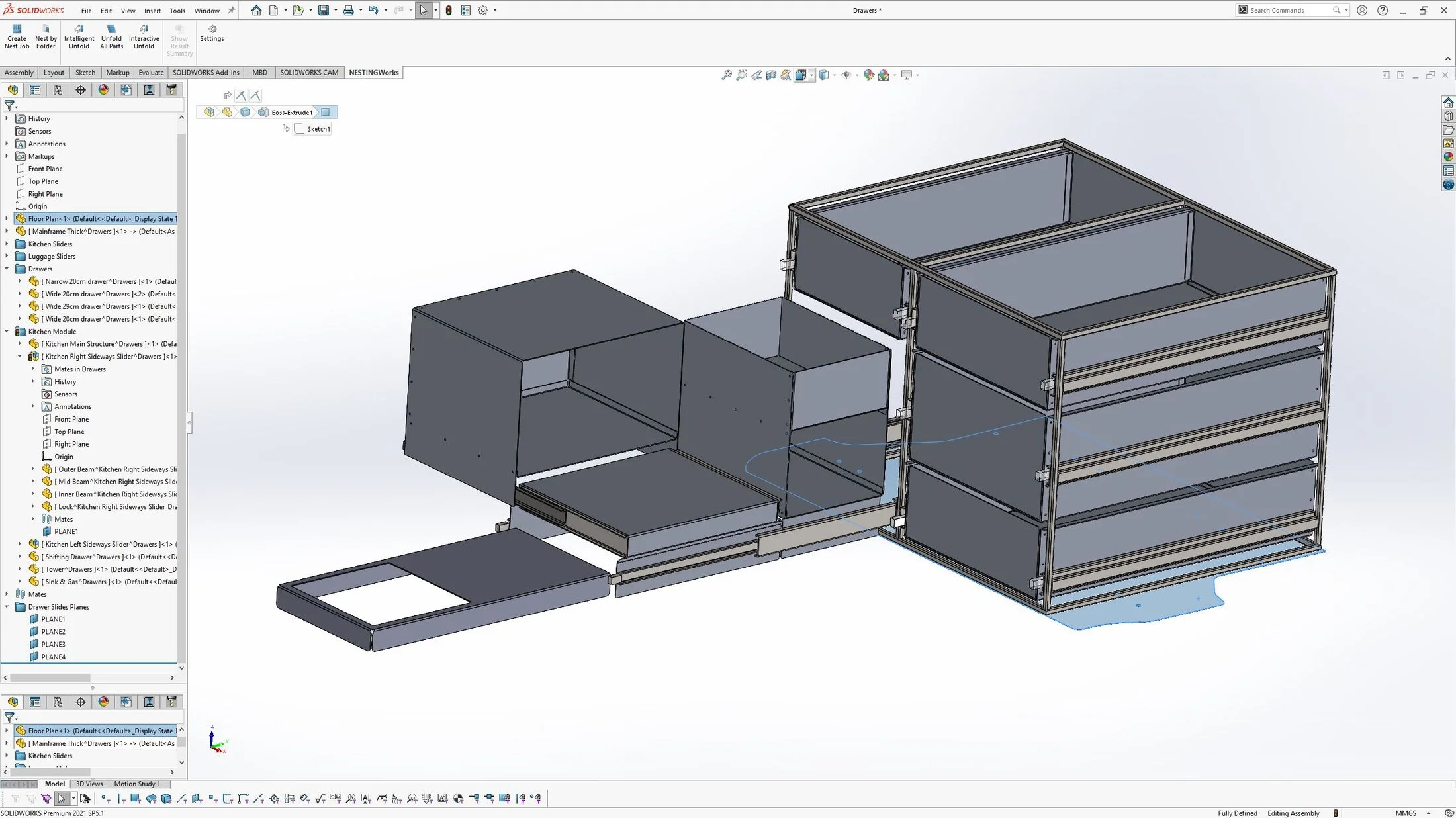
Task: Expand the Tower^Drawers component
Action: [x=20, y=569]
